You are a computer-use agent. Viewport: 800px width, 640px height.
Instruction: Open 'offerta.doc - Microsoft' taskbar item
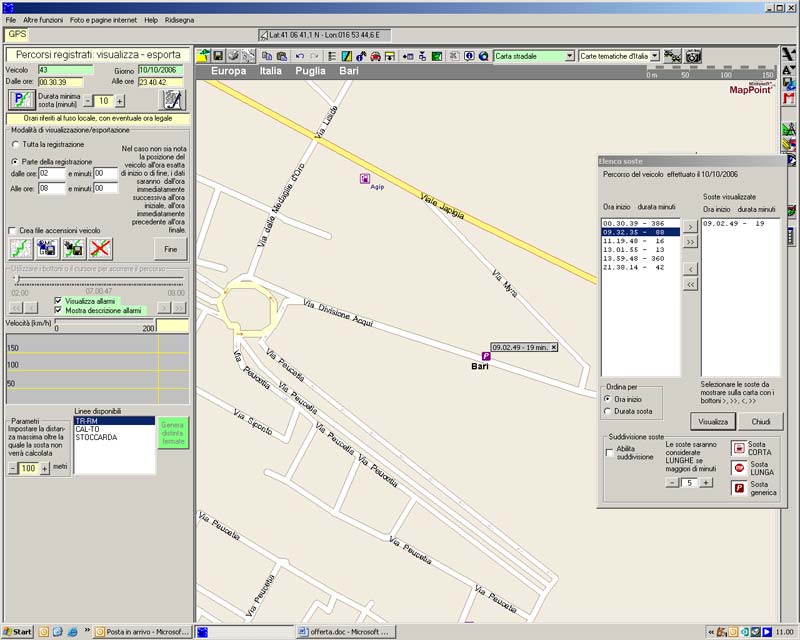[346, 632]
